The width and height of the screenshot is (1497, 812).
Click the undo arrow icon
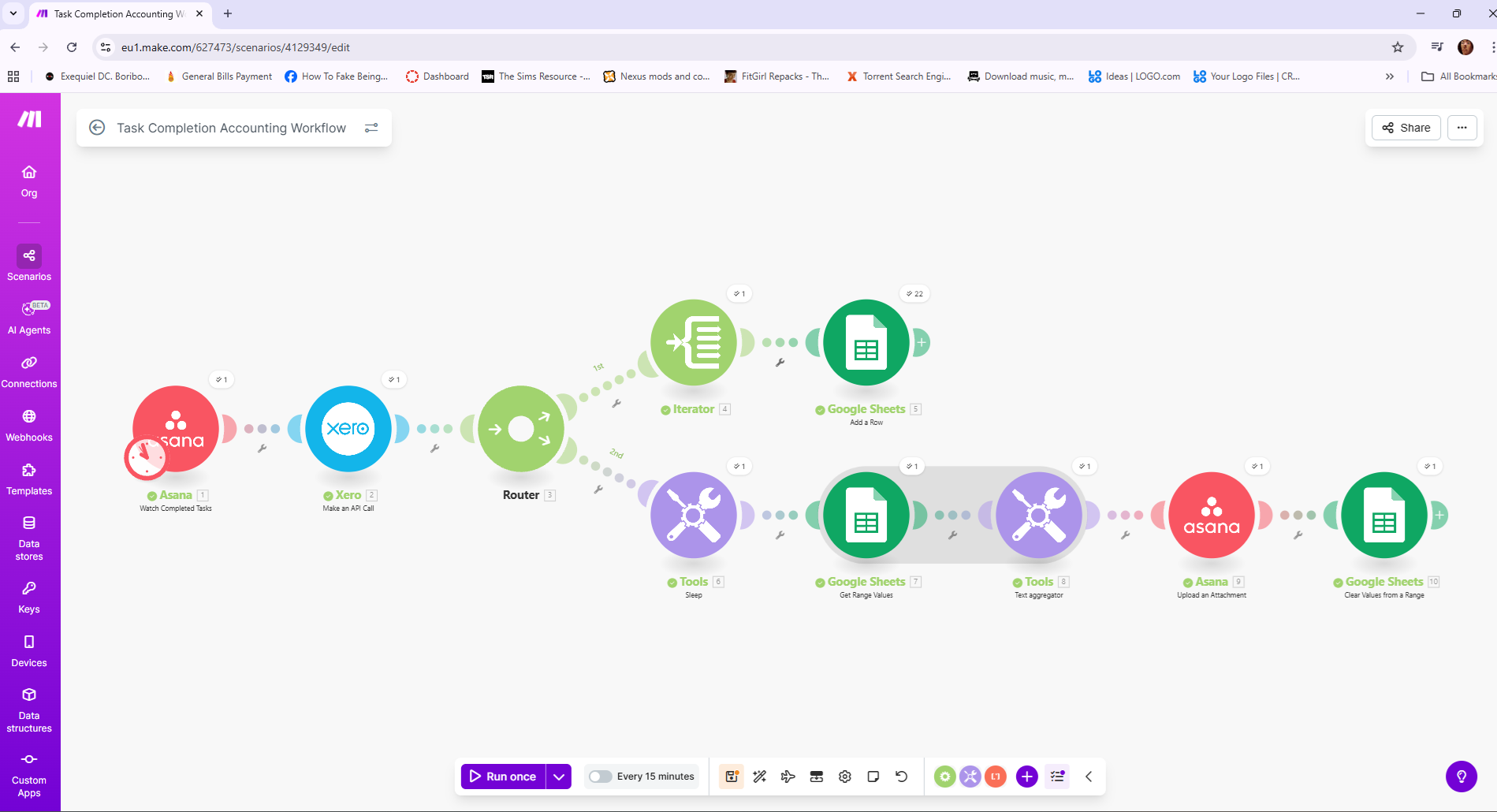pyautogui.click(x=902, y=777)
